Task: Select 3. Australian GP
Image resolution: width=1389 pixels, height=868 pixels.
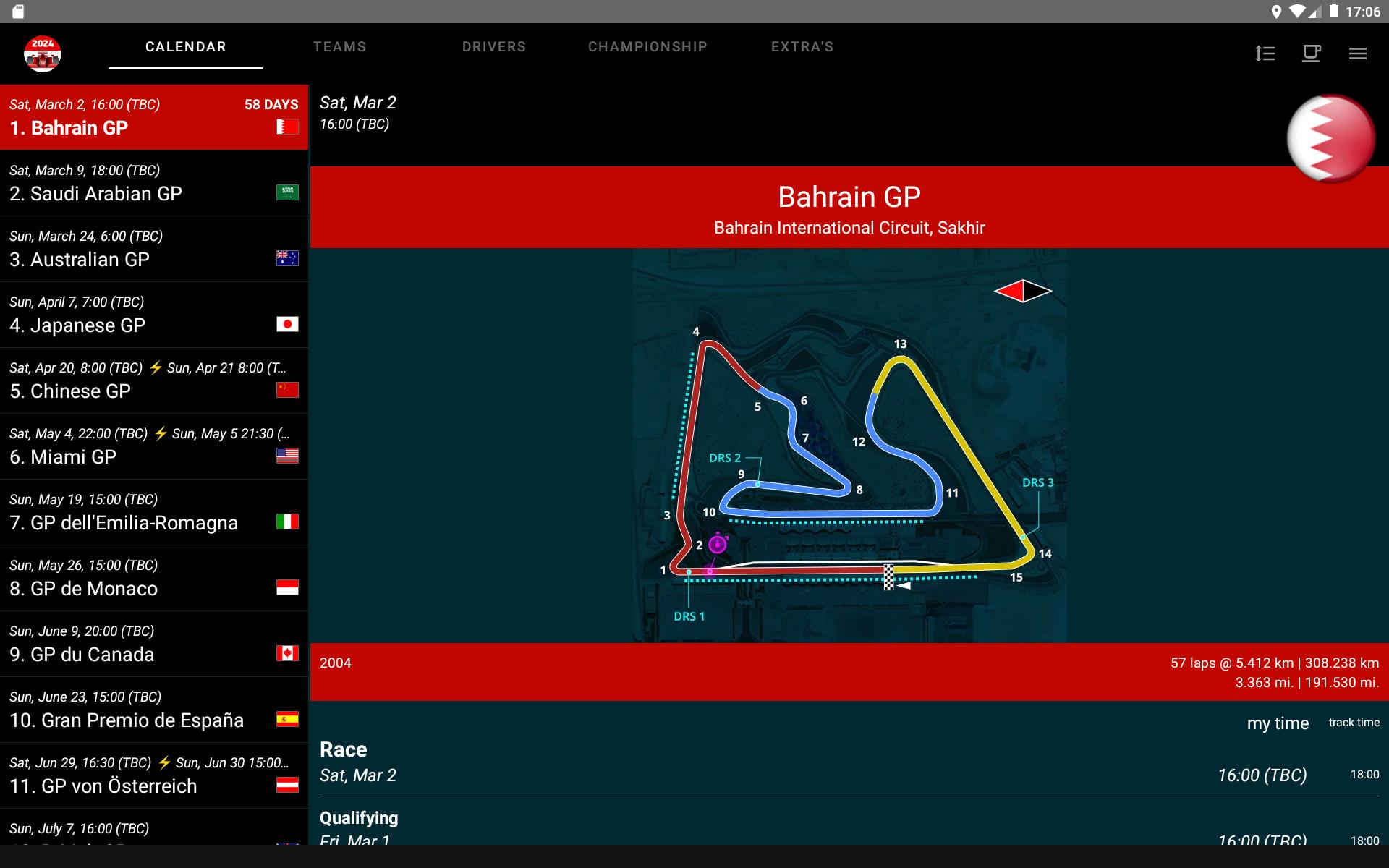Action: pyautogui.click(x=154, y=249)
